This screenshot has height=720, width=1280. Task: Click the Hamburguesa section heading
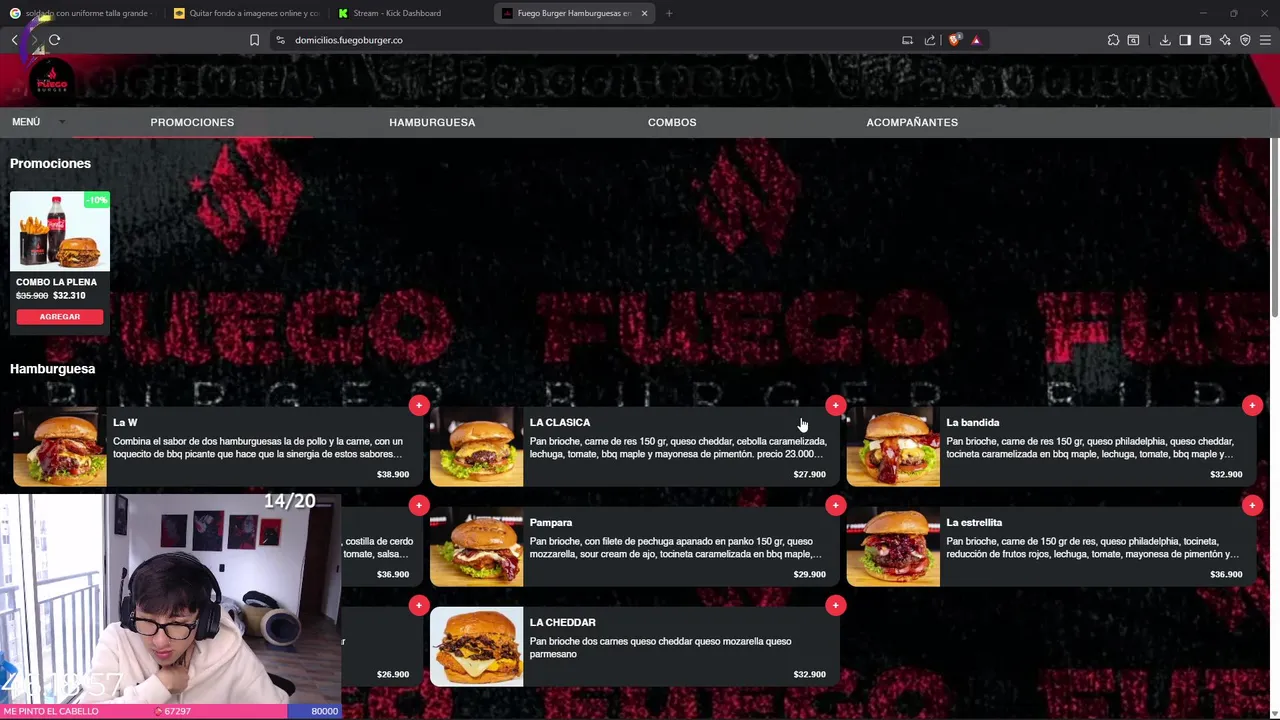tap(52, 369)
